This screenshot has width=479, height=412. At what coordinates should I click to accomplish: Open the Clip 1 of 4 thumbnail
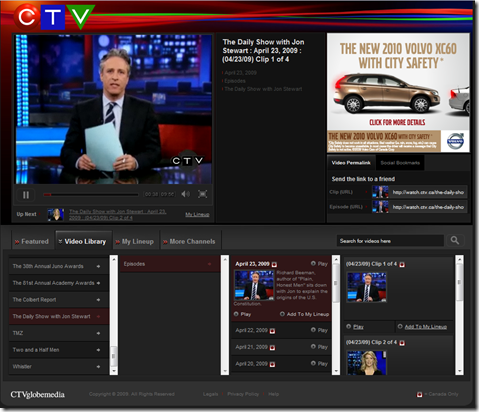[367, 287]
